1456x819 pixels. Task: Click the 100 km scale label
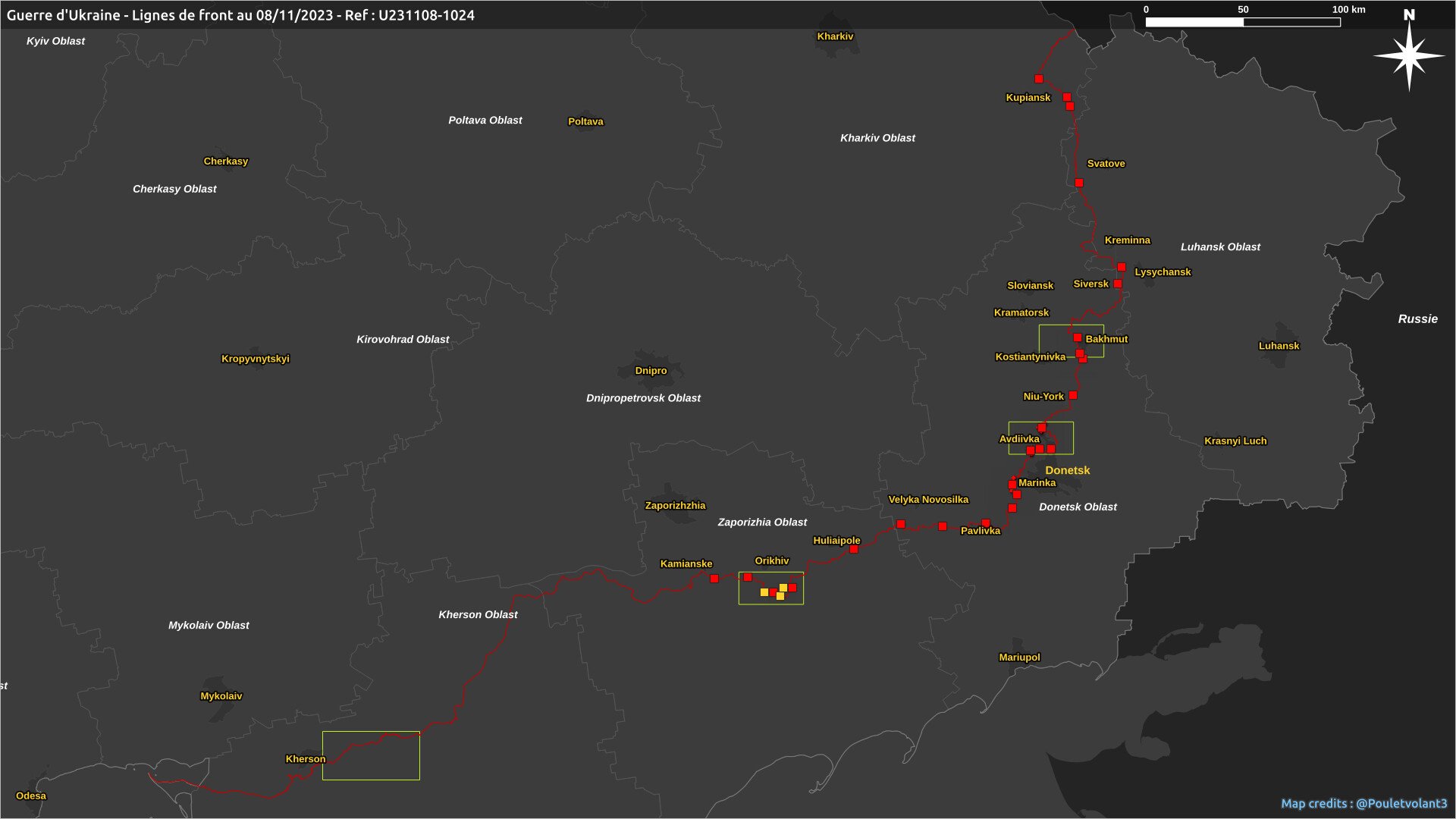click(1349, 9)
